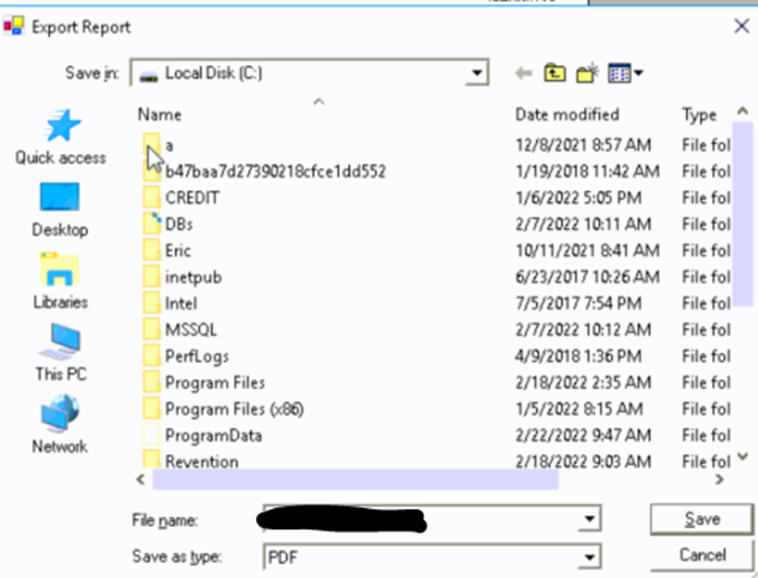Select the Eric folder icon
Viewport: 758px width, 578px height.
pos(151,250)
